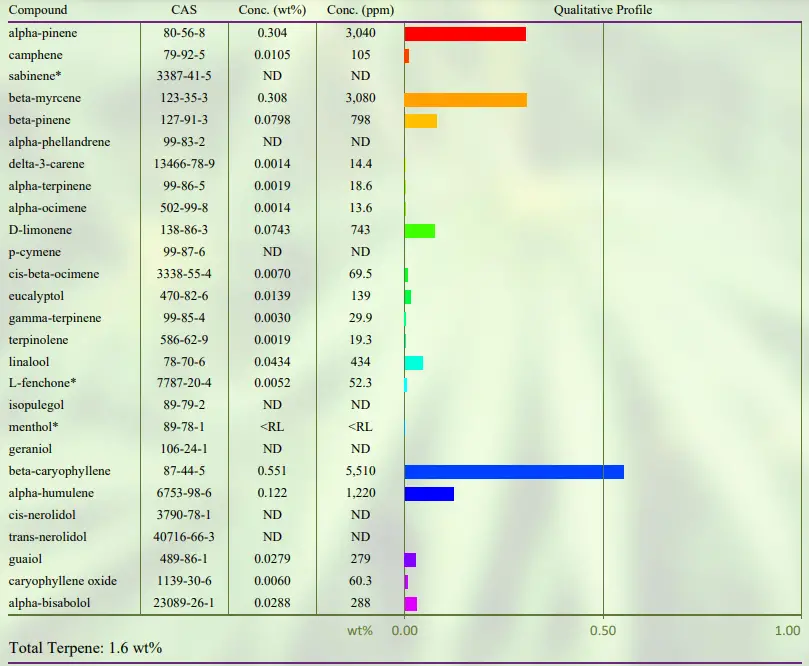Screen dimensions: 809x666
Task: Select the 'alpha-phellandrene' compound name
Action: click(x=59, y=142)
